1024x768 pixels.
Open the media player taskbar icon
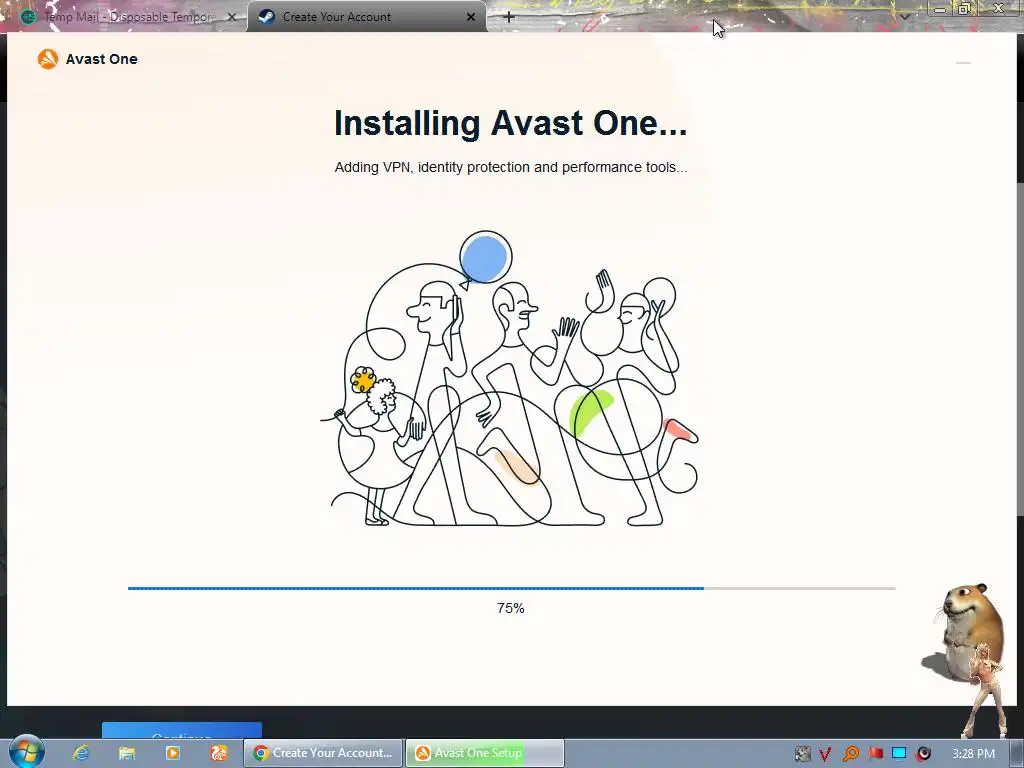click(173, 753)
